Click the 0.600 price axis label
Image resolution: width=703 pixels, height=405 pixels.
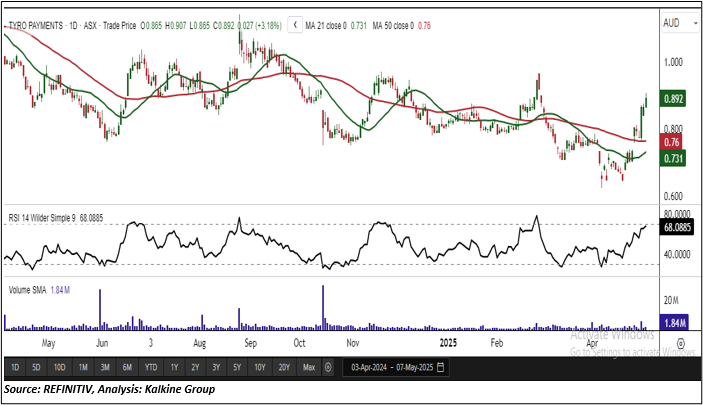pos(673,196)
